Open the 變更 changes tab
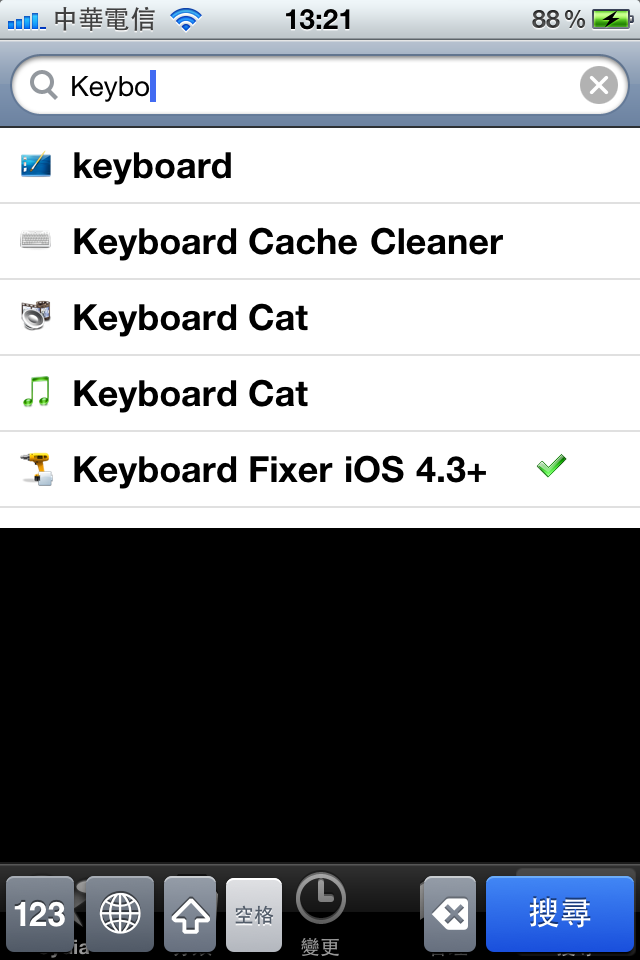The width and height of the screenshot is (640, 960). click(320, 913)
